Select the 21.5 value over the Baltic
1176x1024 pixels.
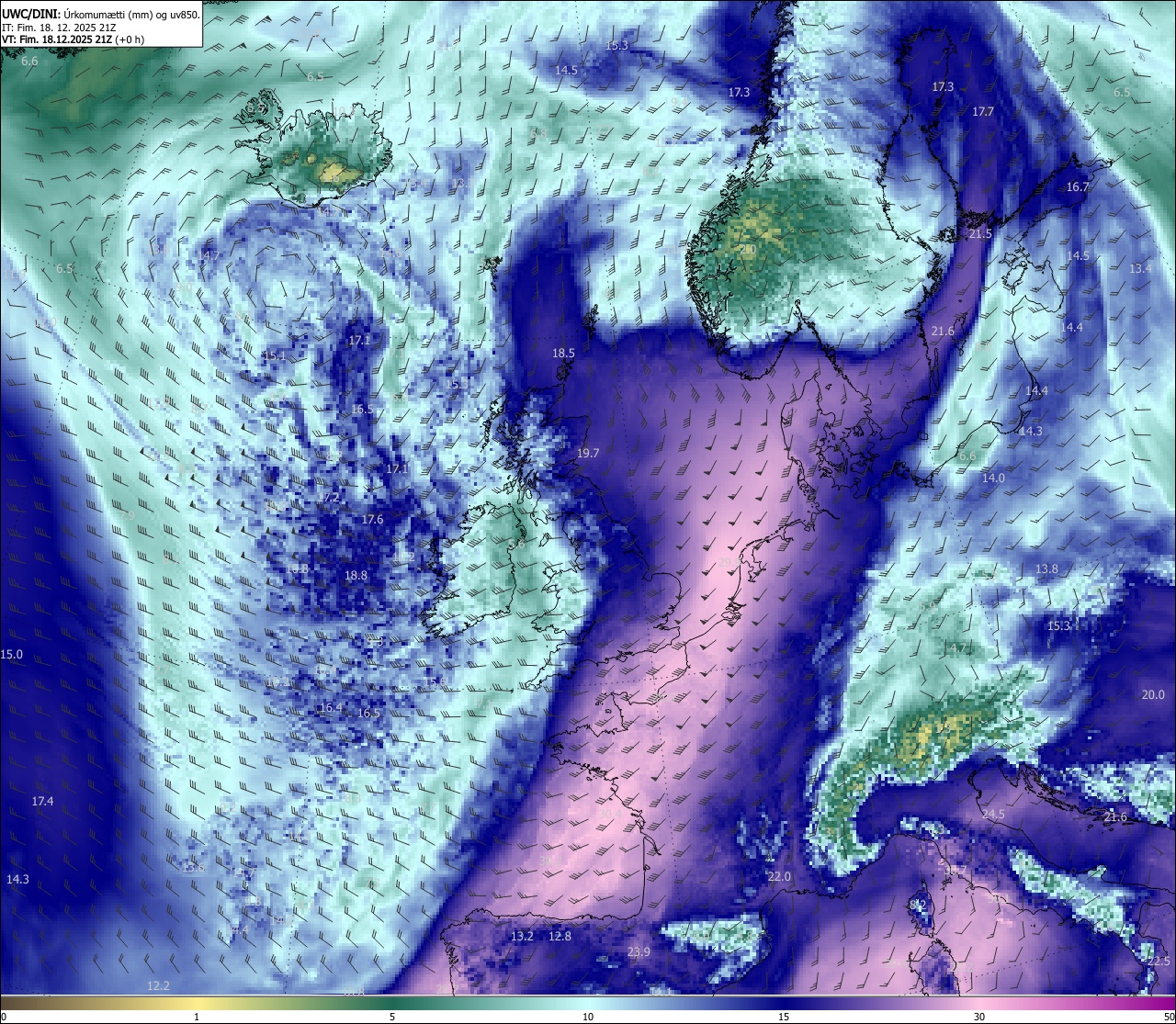click(x=980, y=234)
